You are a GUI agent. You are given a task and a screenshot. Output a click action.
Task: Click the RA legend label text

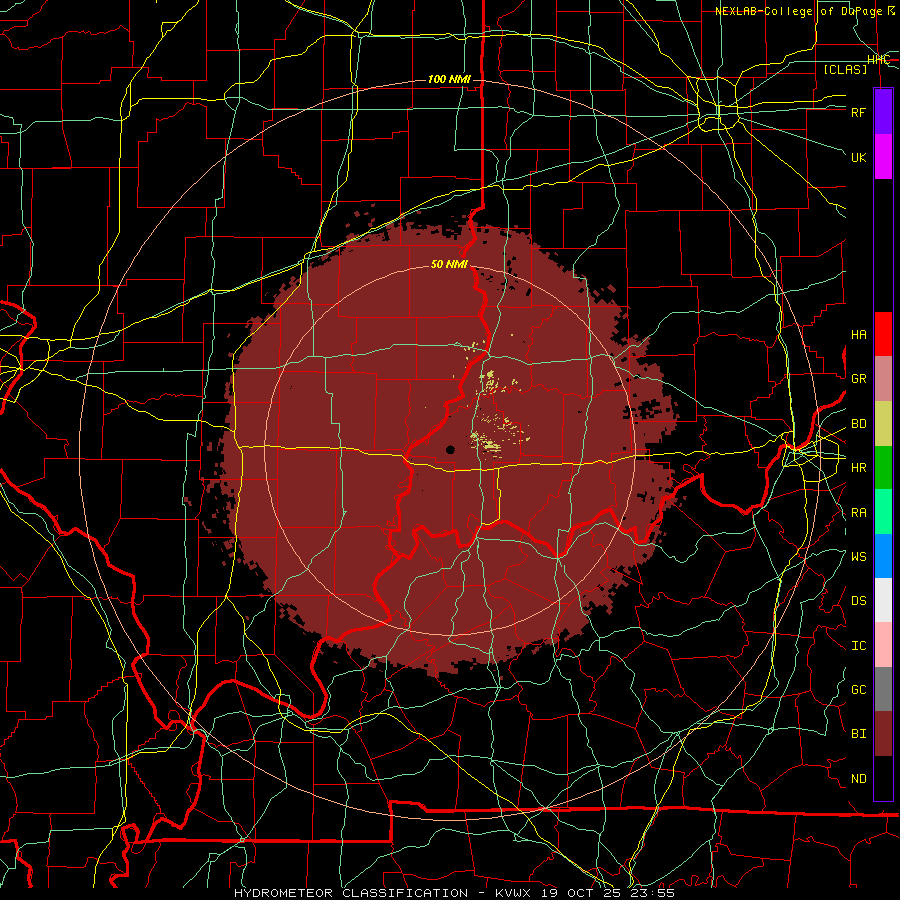[858, 513]
